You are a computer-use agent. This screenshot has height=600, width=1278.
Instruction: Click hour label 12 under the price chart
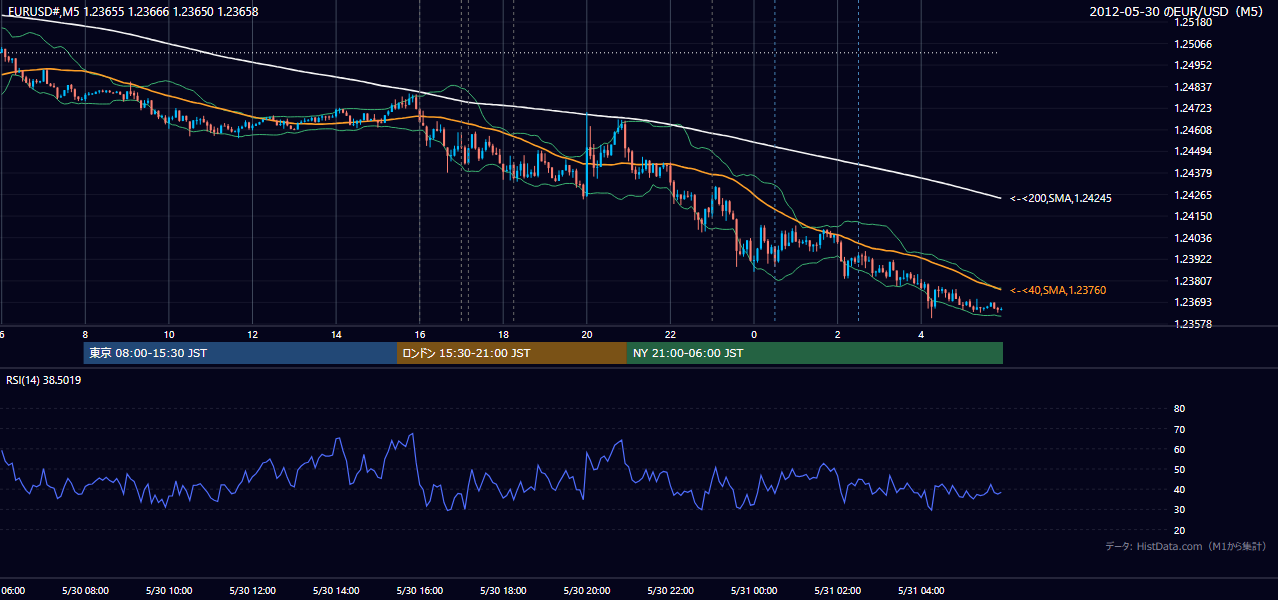(x=252, y=335)
